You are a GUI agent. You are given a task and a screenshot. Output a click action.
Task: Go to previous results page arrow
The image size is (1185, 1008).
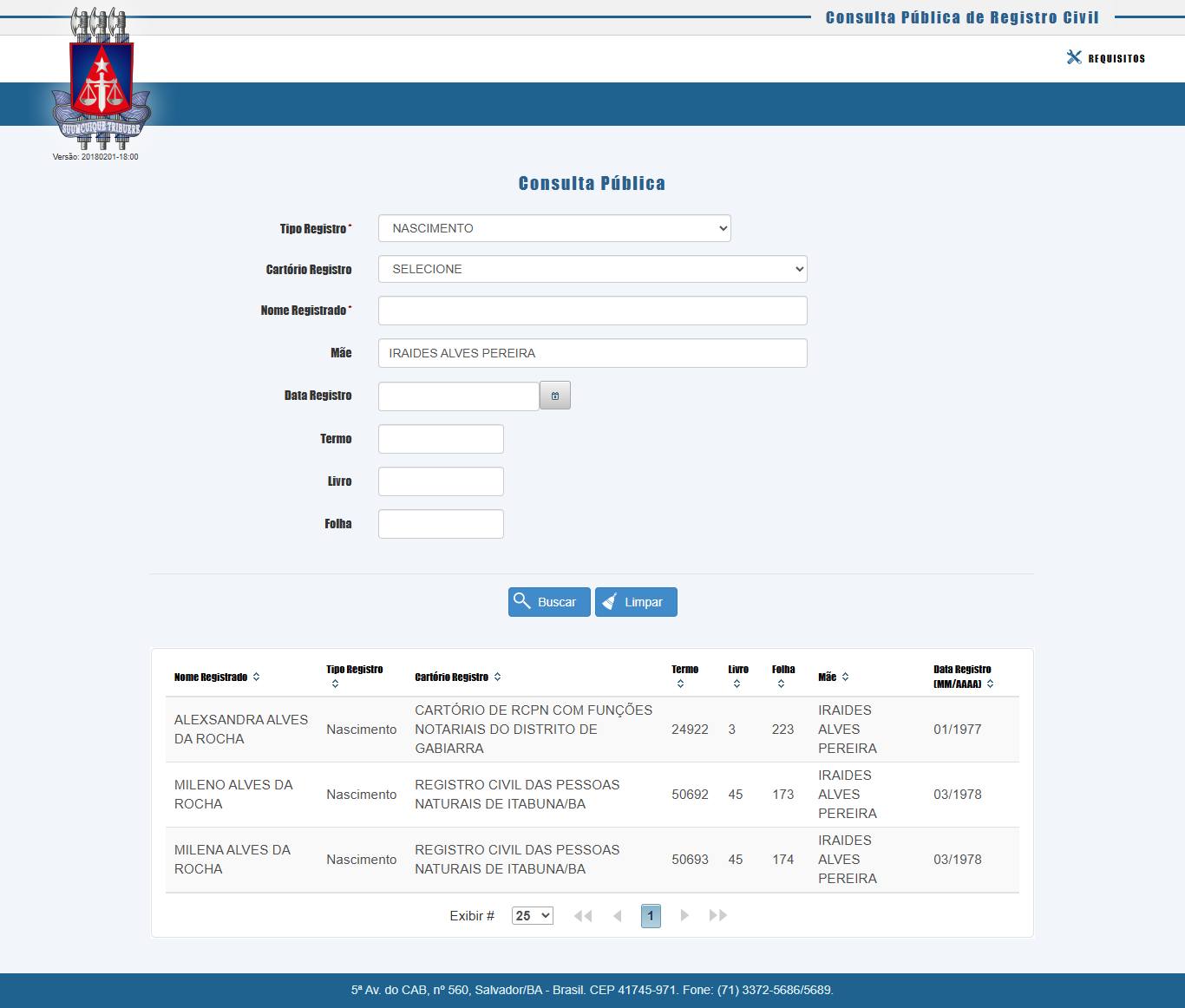pos(617,915)
